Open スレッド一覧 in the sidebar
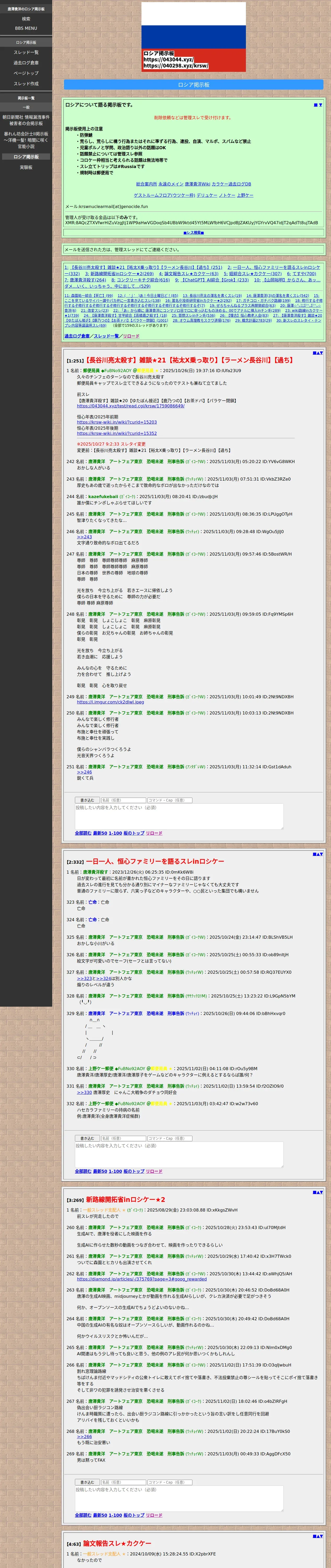The image size is (331, 1568). tap(26, 52)
